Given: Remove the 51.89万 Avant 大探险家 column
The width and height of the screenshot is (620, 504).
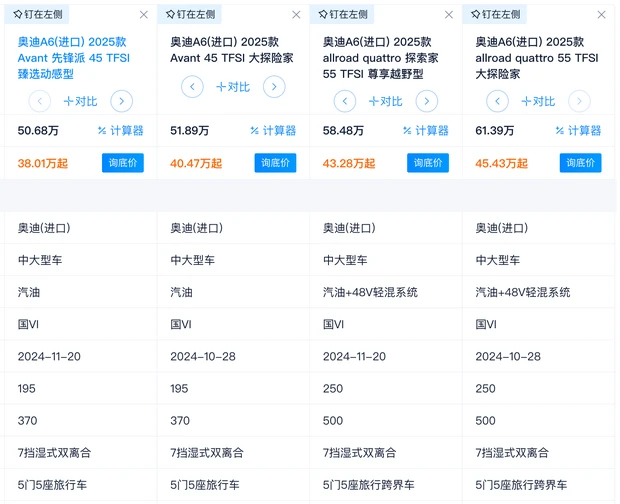Looking at the screenshot, I should point(297,15).
